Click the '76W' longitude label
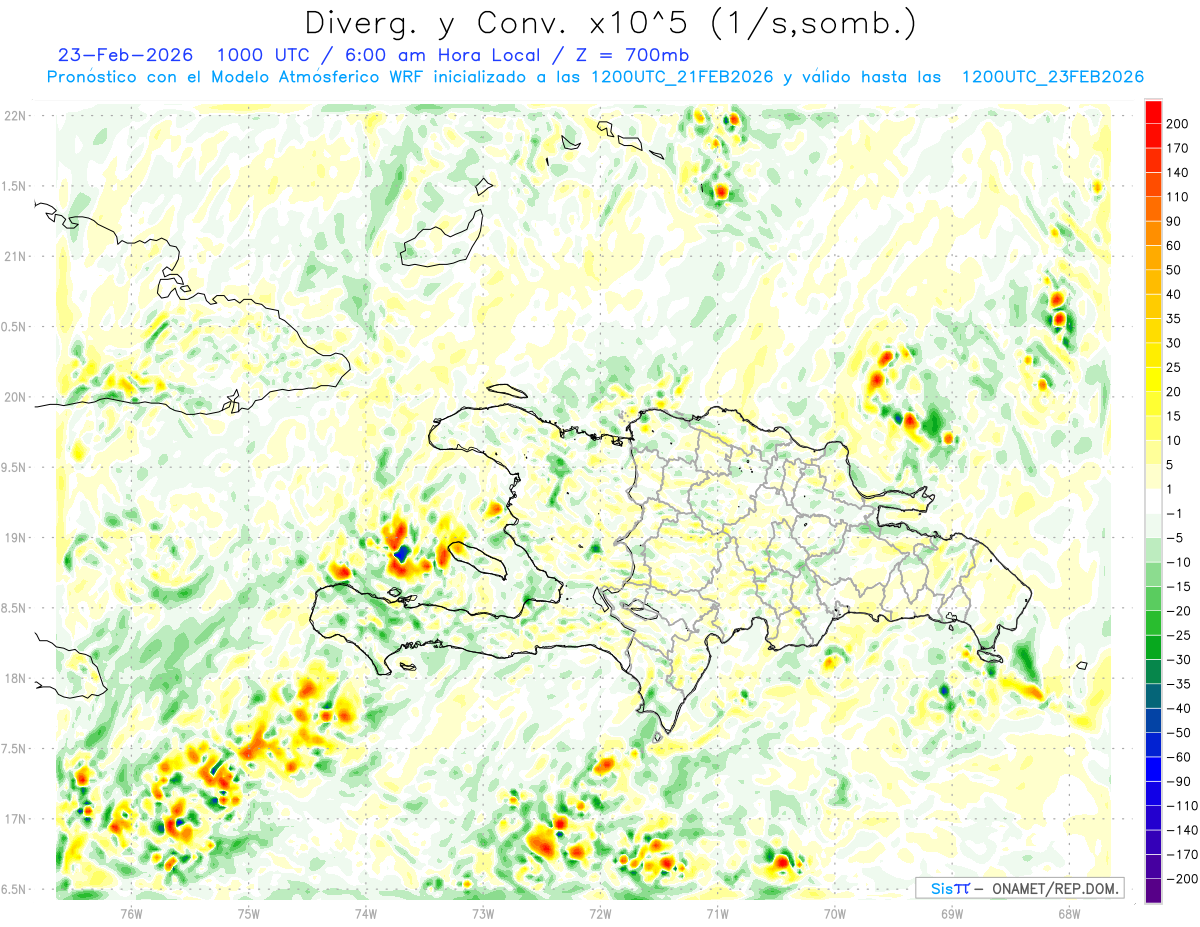 [x=131, y=912]
